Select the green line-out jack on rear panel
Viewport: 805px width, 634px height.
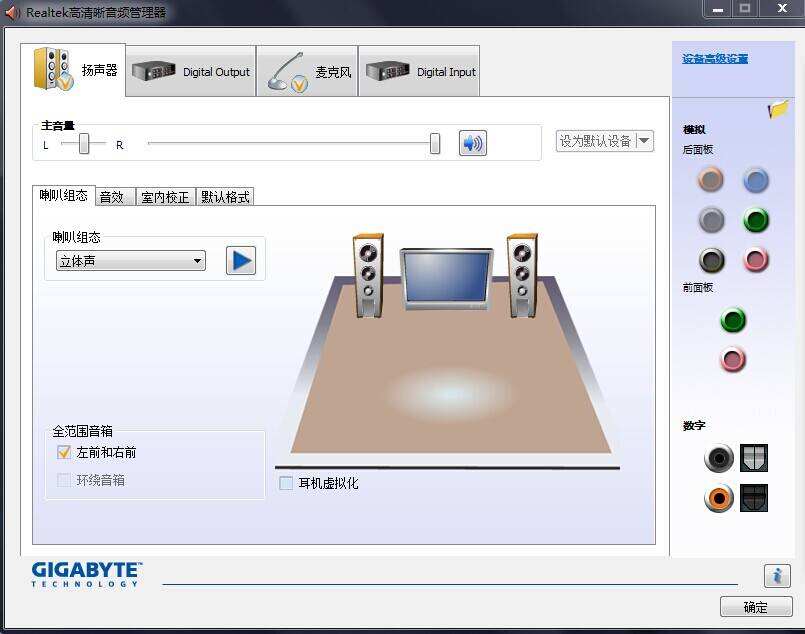(755, 220)
